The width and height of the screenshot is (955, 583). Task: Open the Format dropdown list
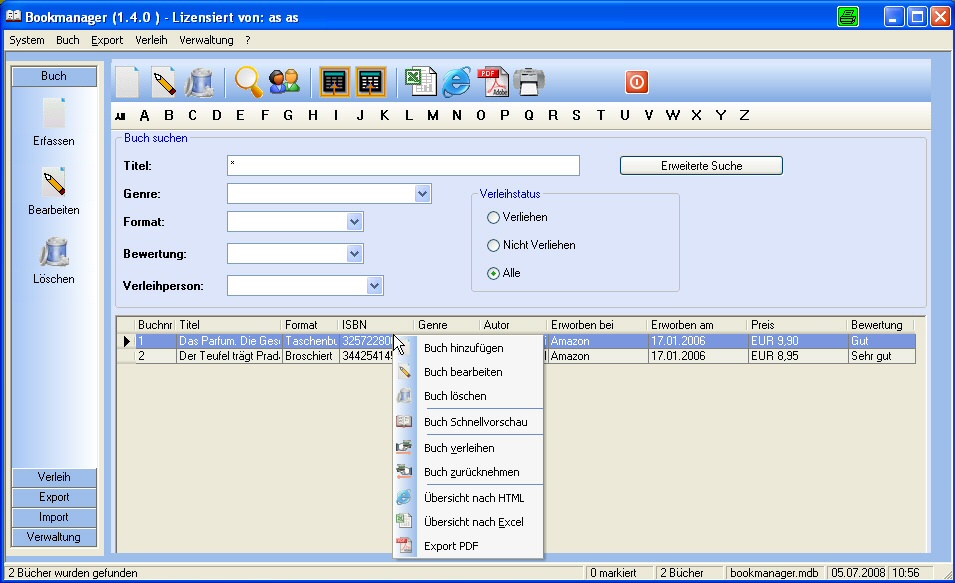tap(354, 222)
